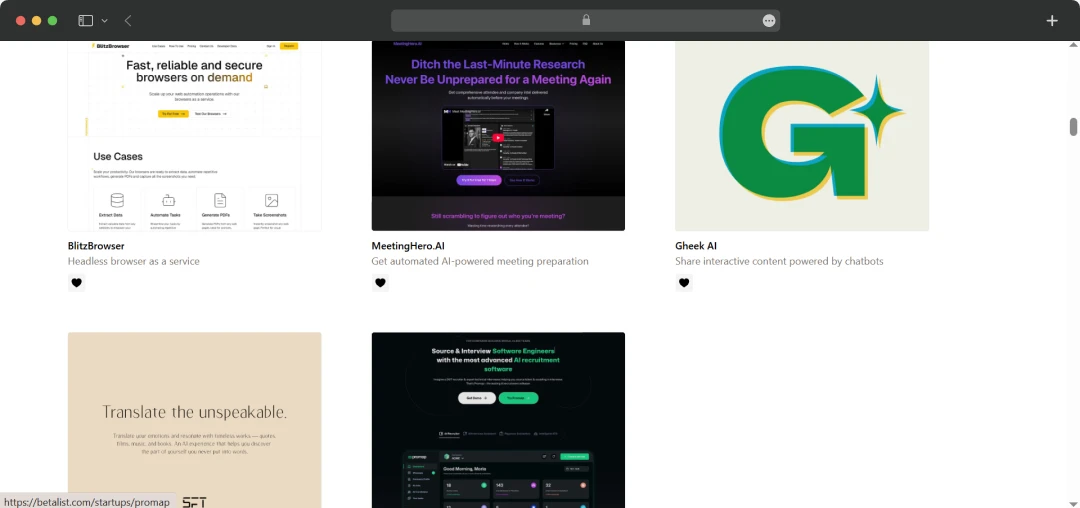Viewport: 1080px width, 508px height.
Task: Open the Gheek AI title link
Action: 696,246
